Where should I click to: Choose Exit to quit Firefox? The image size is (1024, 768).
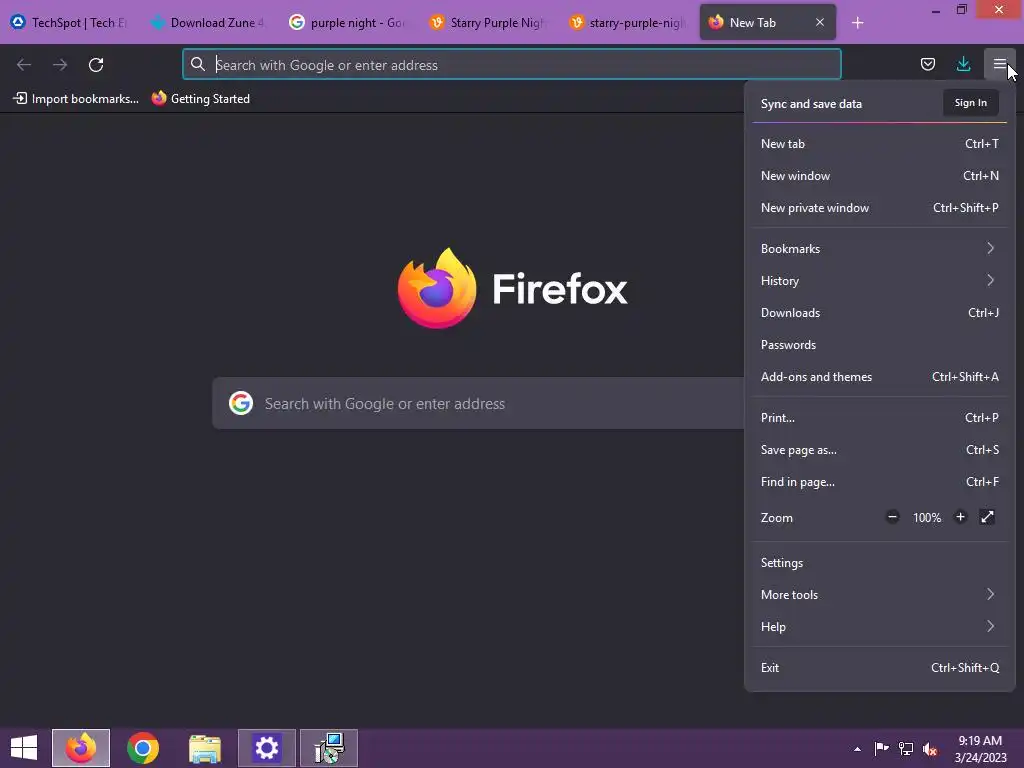pyautogui.click(x=880, y=668)
